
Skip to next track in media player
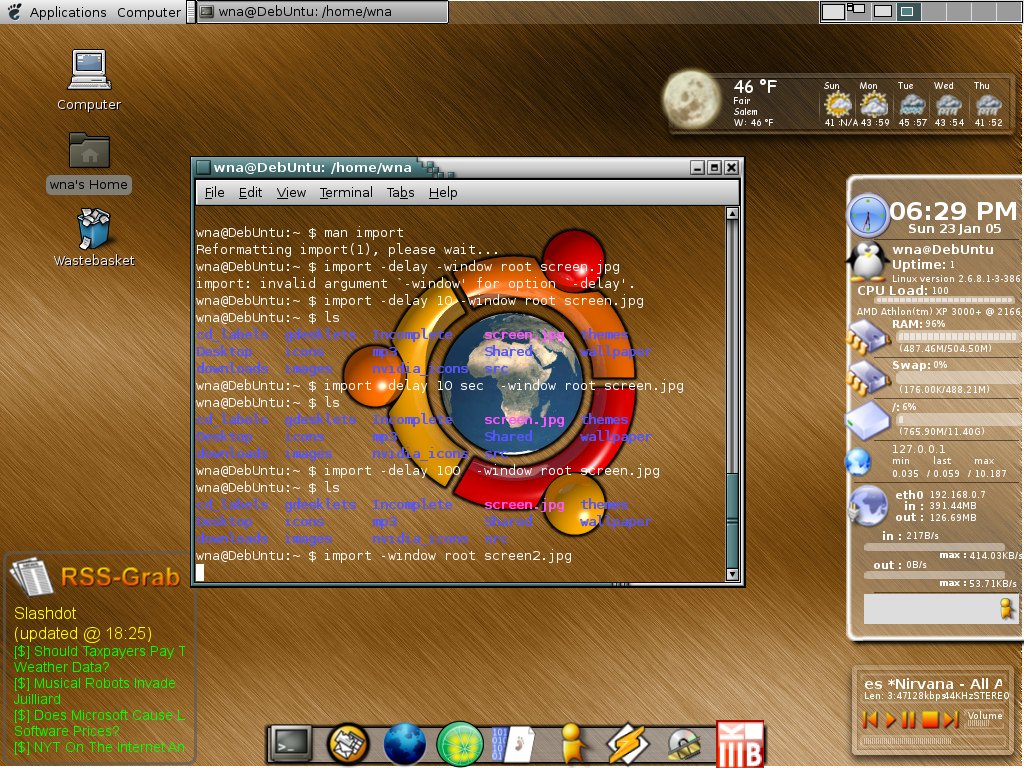click(x=952, y=720)
